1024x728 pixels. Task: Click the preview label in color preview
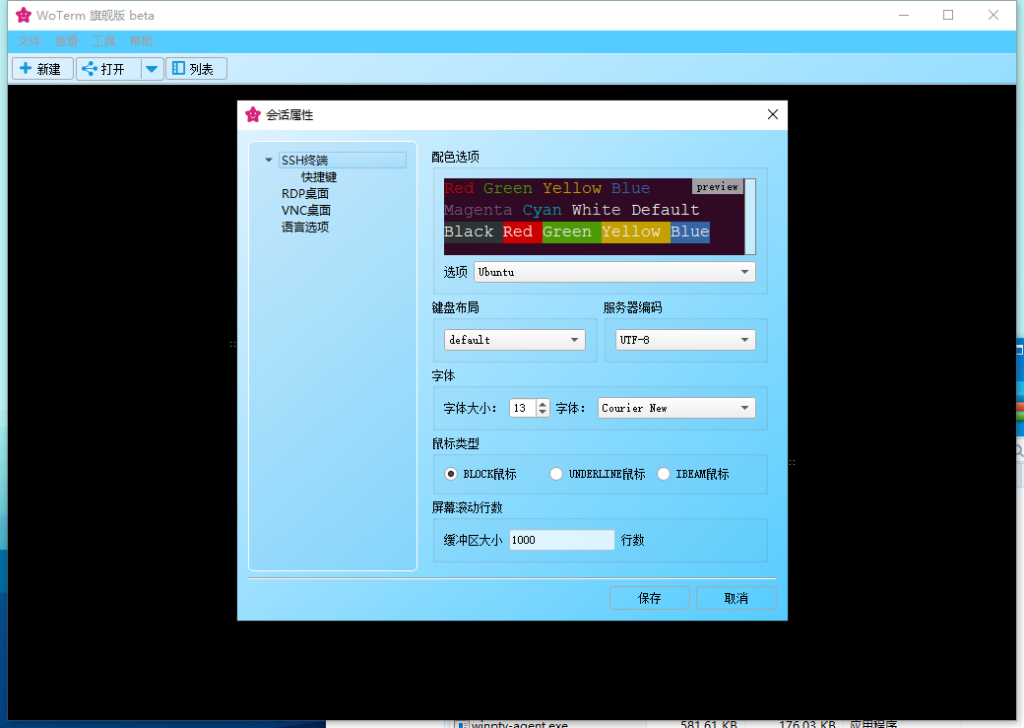tap(717, 187)
